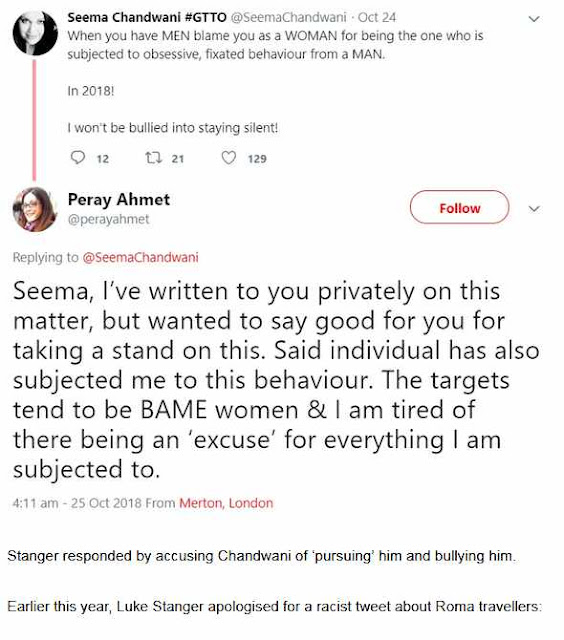Click the Peray Ahmet display name
Viewport: 564px width, 640px height.
119,200
